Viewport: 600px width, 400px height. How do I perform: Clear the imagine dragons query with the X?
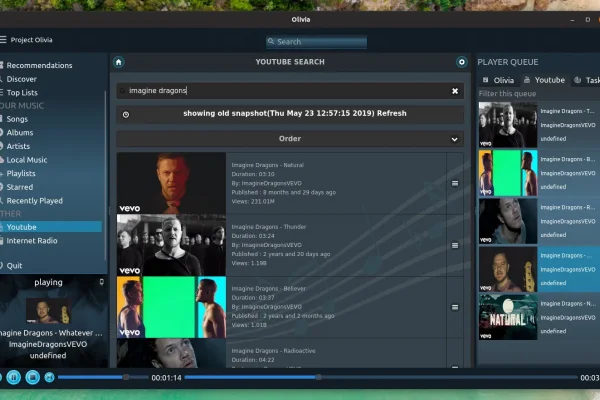(455, 91)
